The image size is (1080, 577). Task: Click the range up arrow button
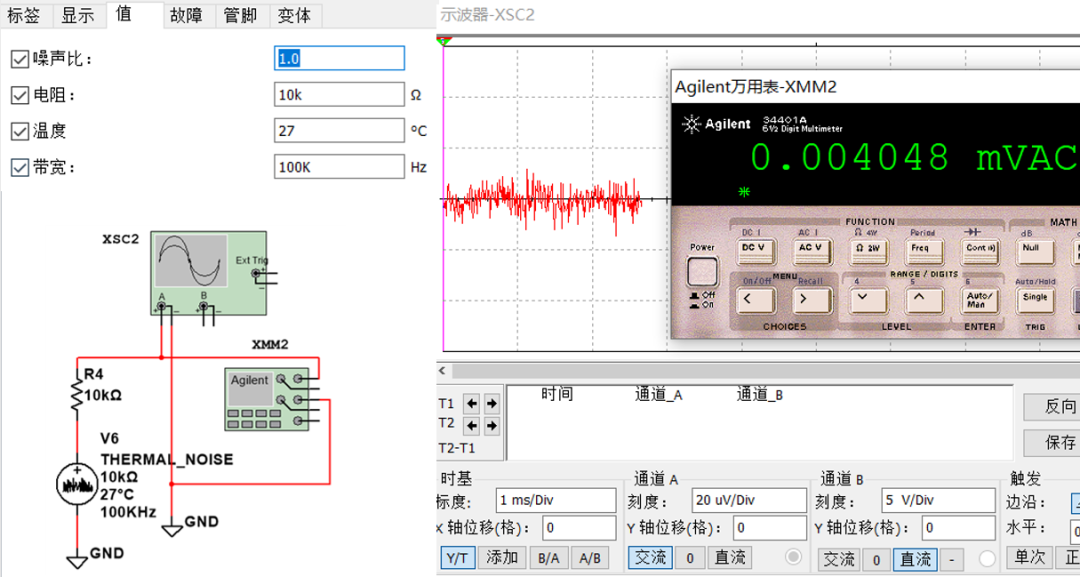coord(922,300)
